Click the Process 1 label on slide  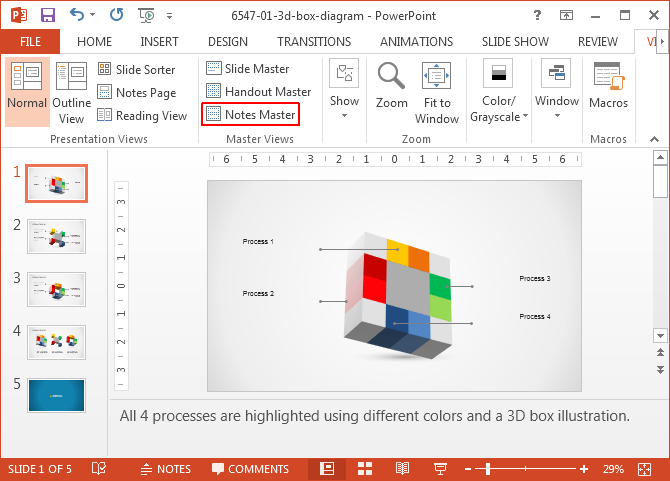click(258, 241)
